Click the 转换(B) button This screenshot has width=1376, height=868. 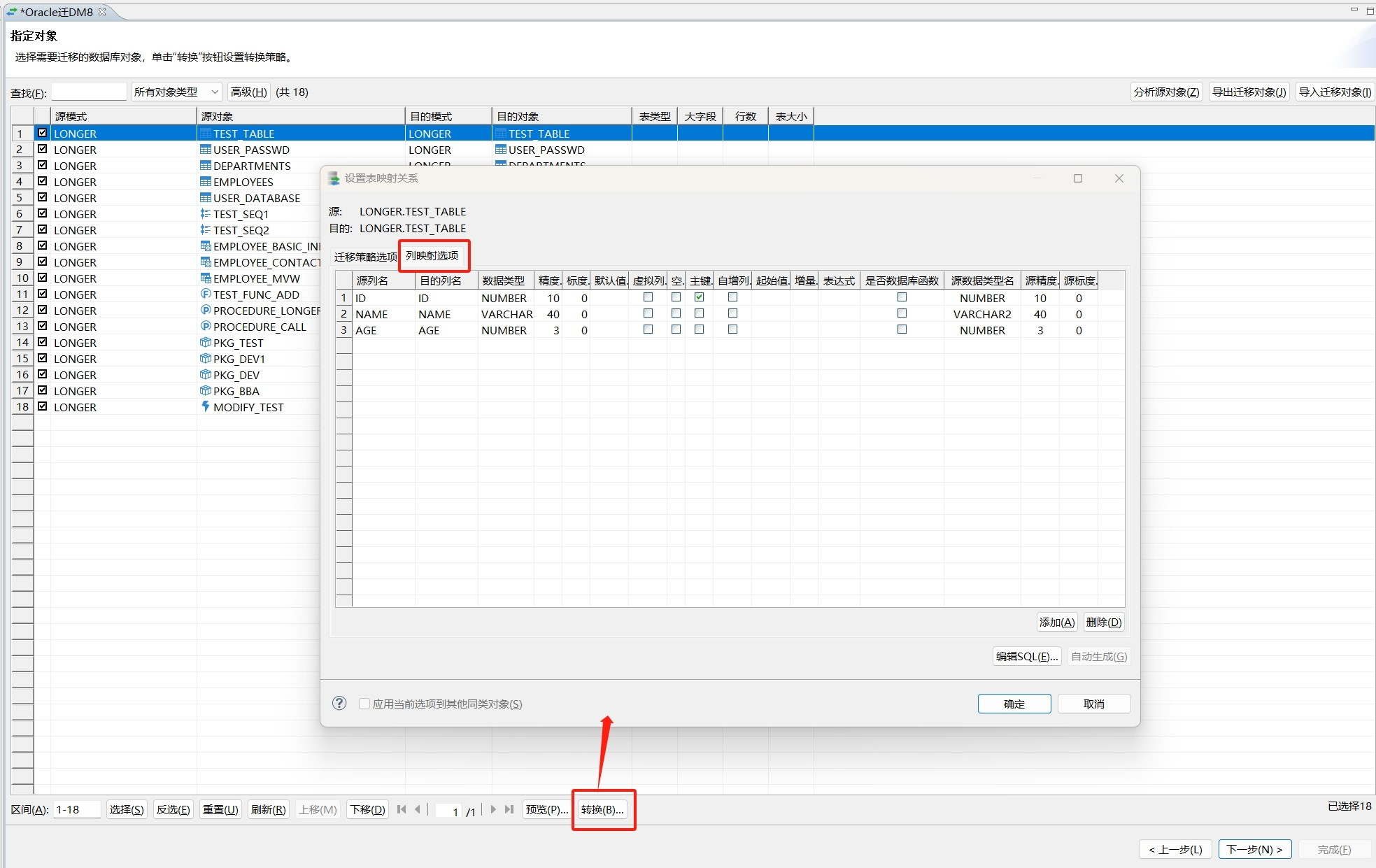point(602,809)
